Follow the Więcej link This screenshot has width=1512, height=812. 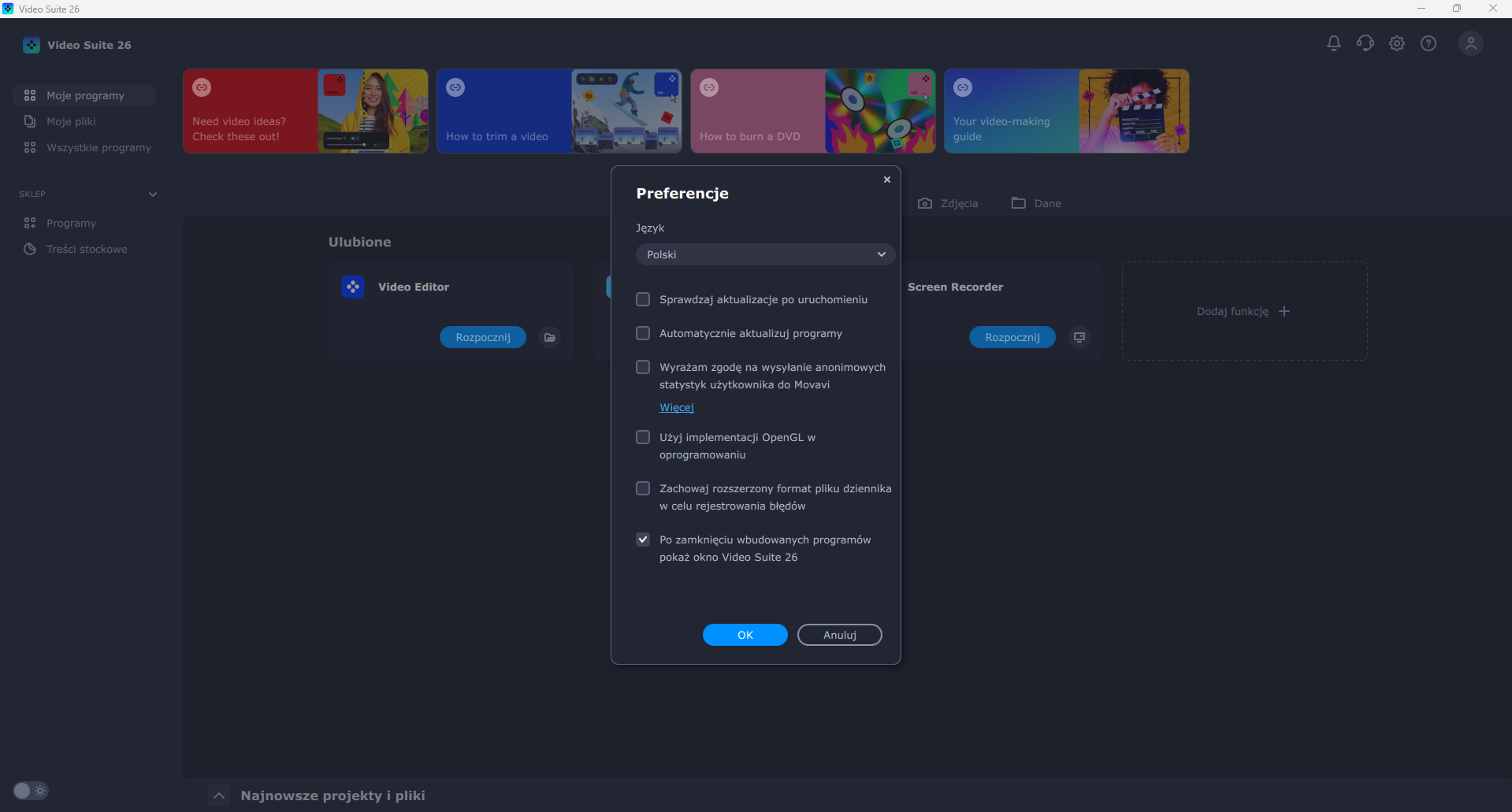[x=677, y=407]
